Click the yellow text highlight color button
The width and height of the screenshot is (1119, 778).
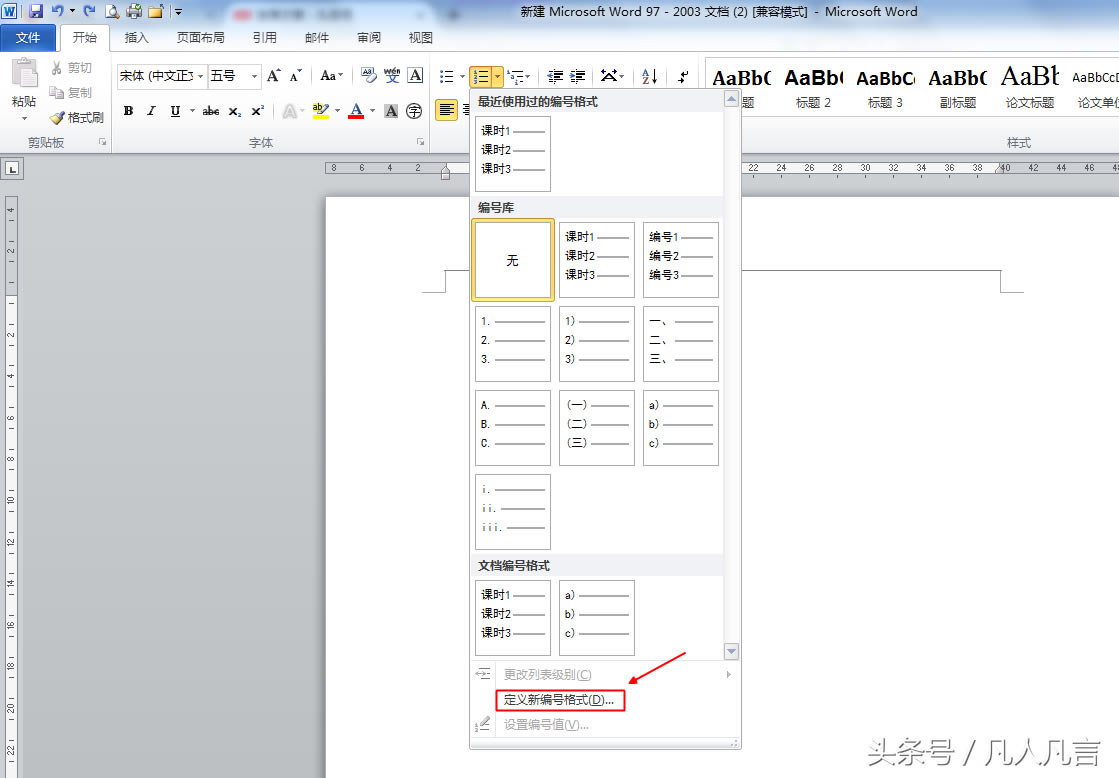coord(319,111)
